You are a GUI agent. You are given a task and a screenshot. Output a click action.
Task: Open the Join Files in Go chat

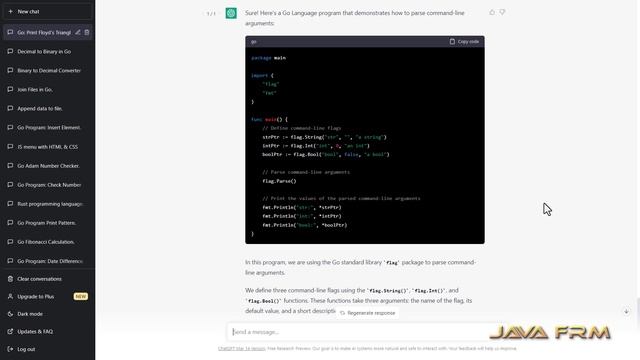47,89
